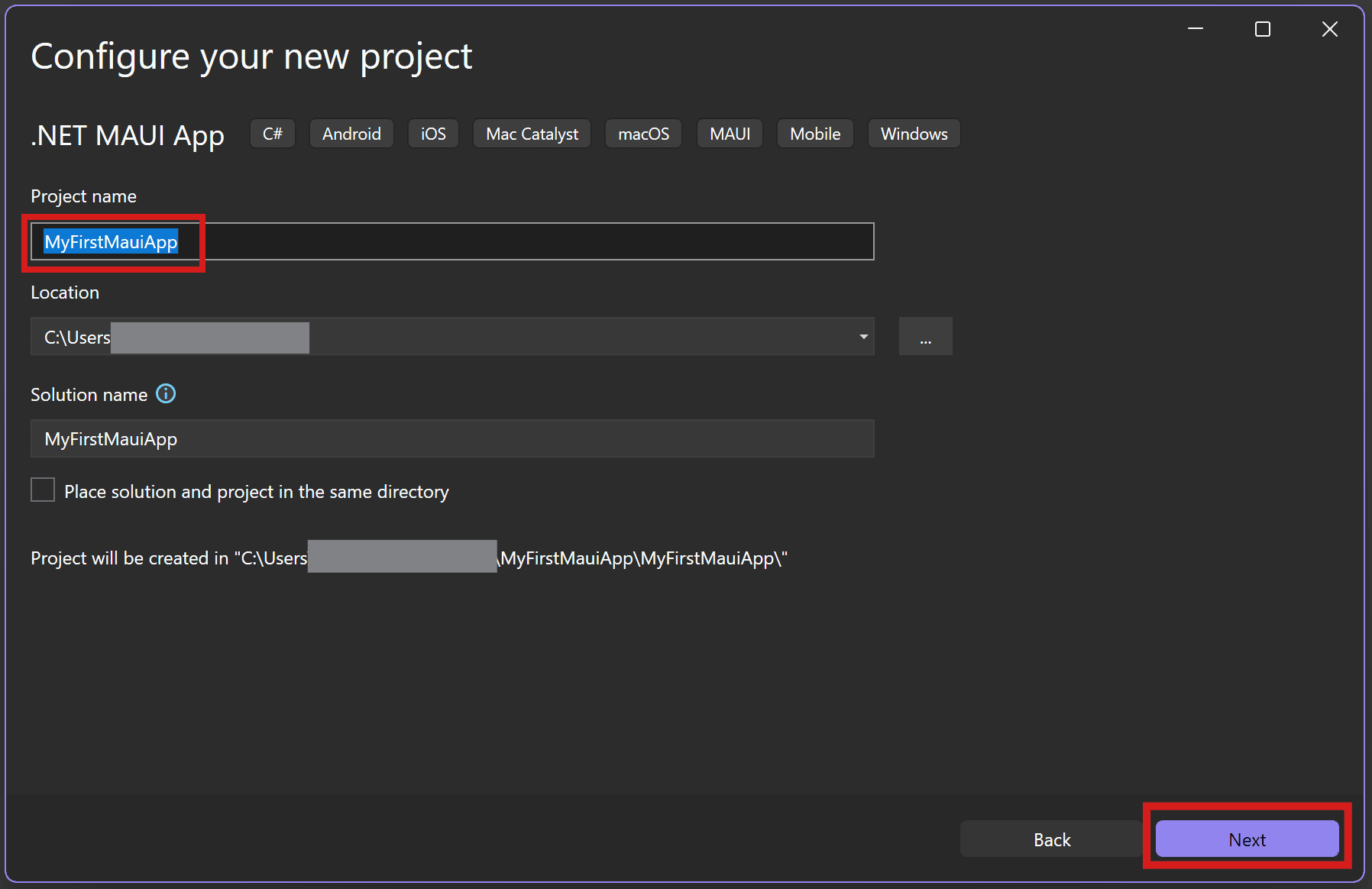
Task: Click the Next button
Action: point(1246,839)
